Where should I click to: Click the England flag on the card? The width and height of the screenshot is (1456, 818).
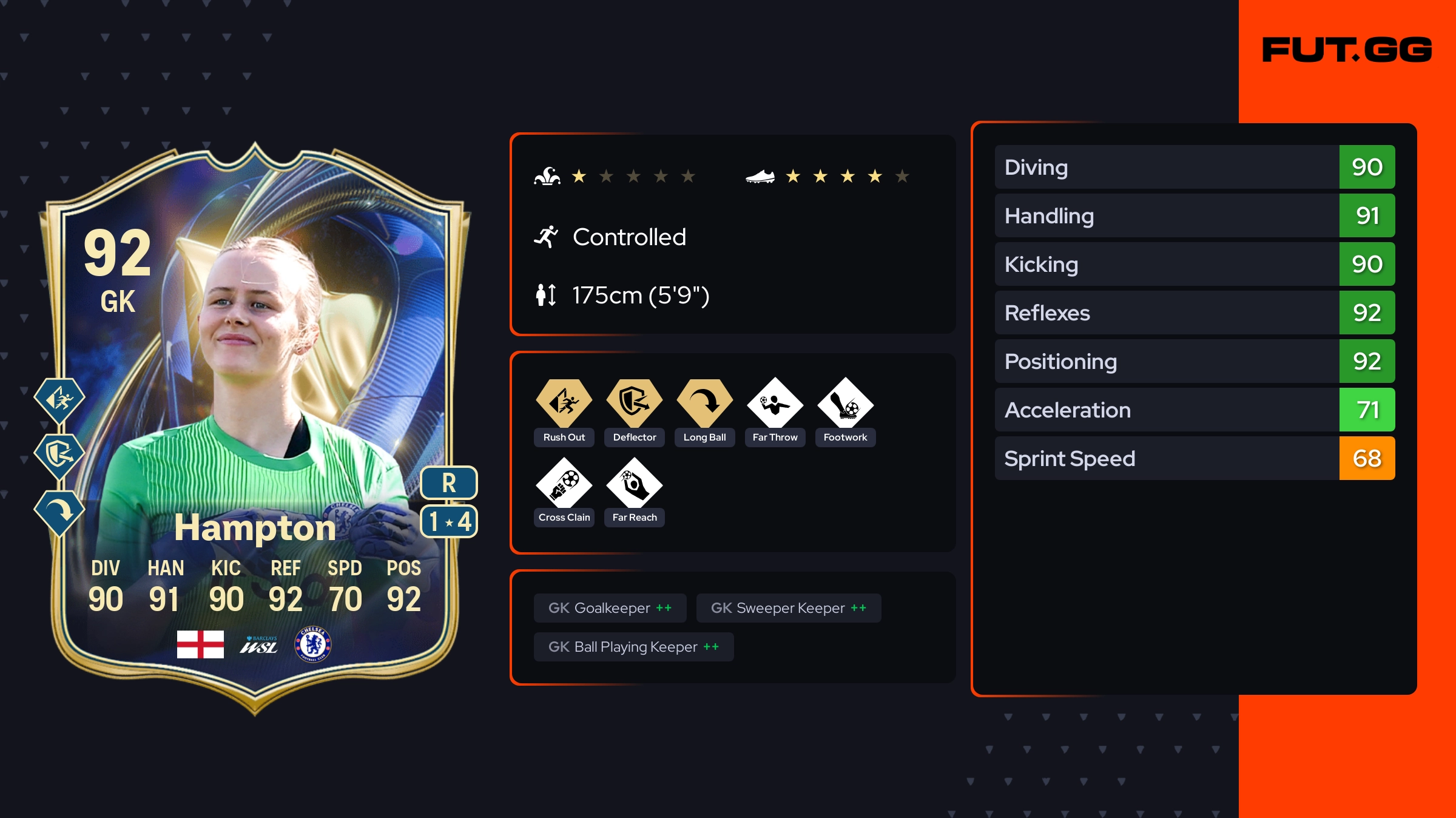click(x=200, y=644)
